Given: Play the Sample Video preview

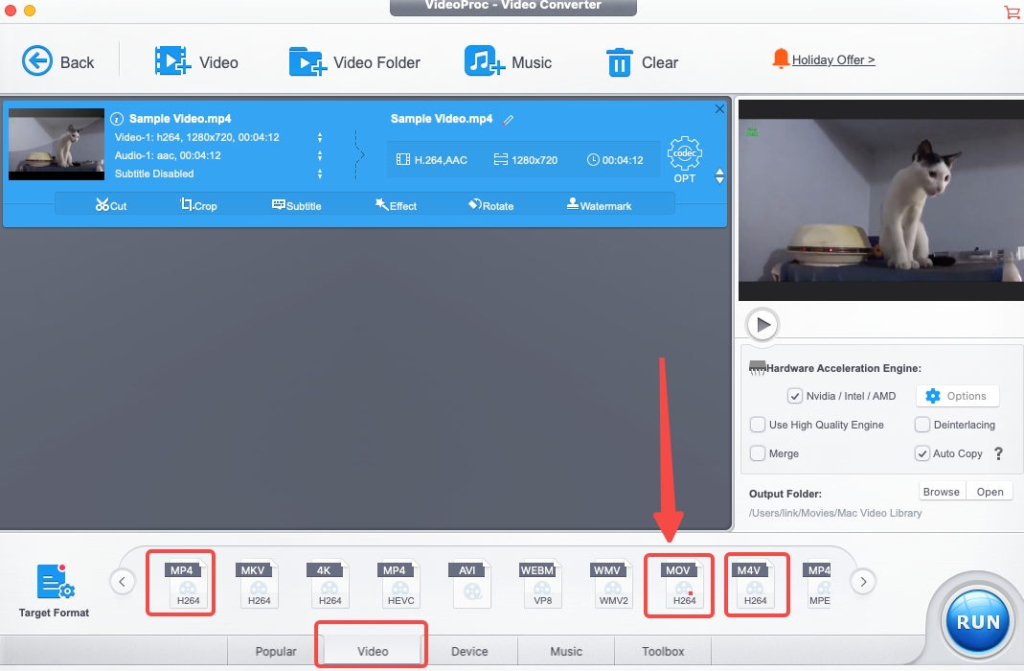Looking at the screenshot, I should 763,323.
